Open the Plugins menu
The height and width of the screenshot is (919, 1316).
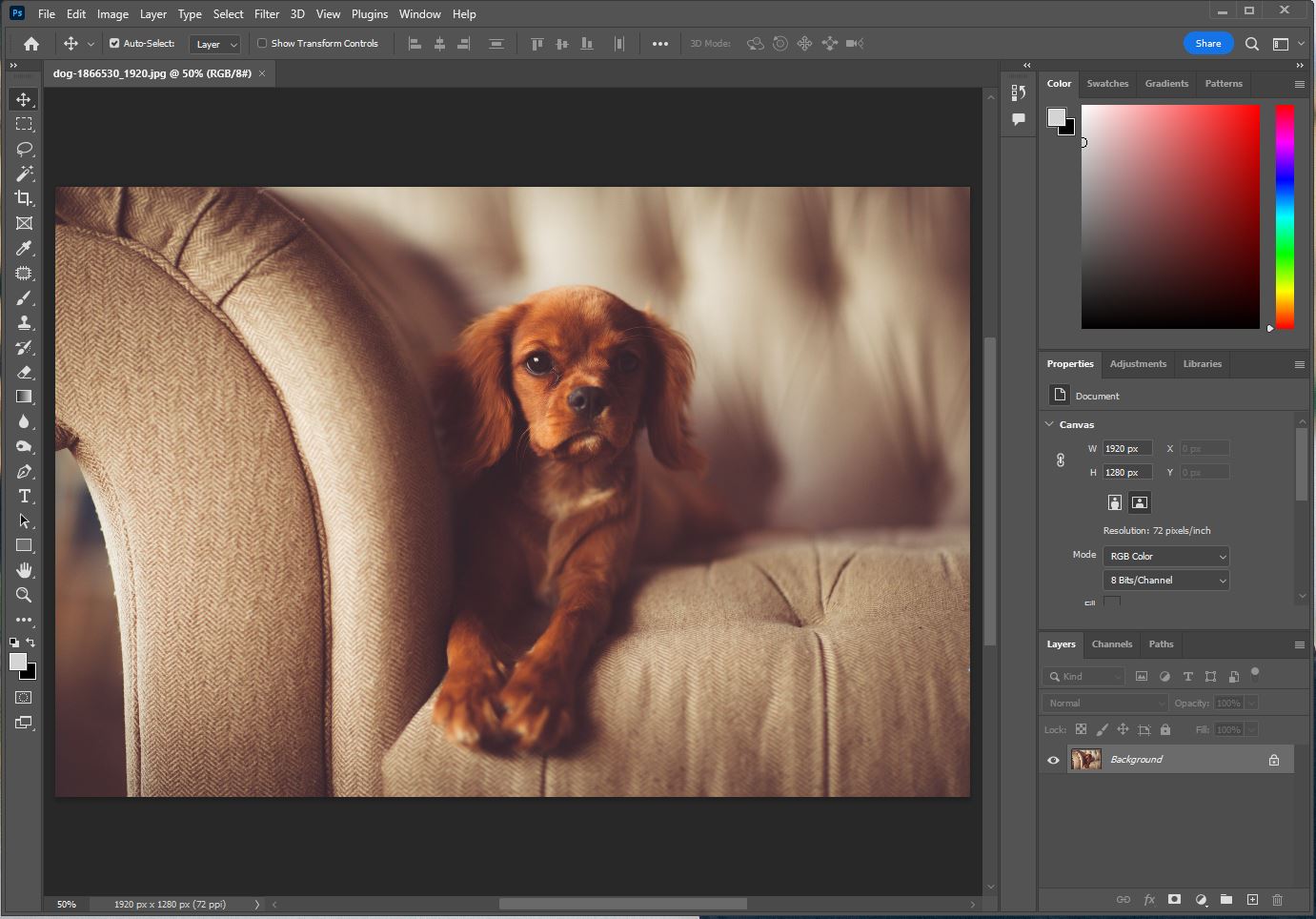pyautogui.click(x=370, y=14)
